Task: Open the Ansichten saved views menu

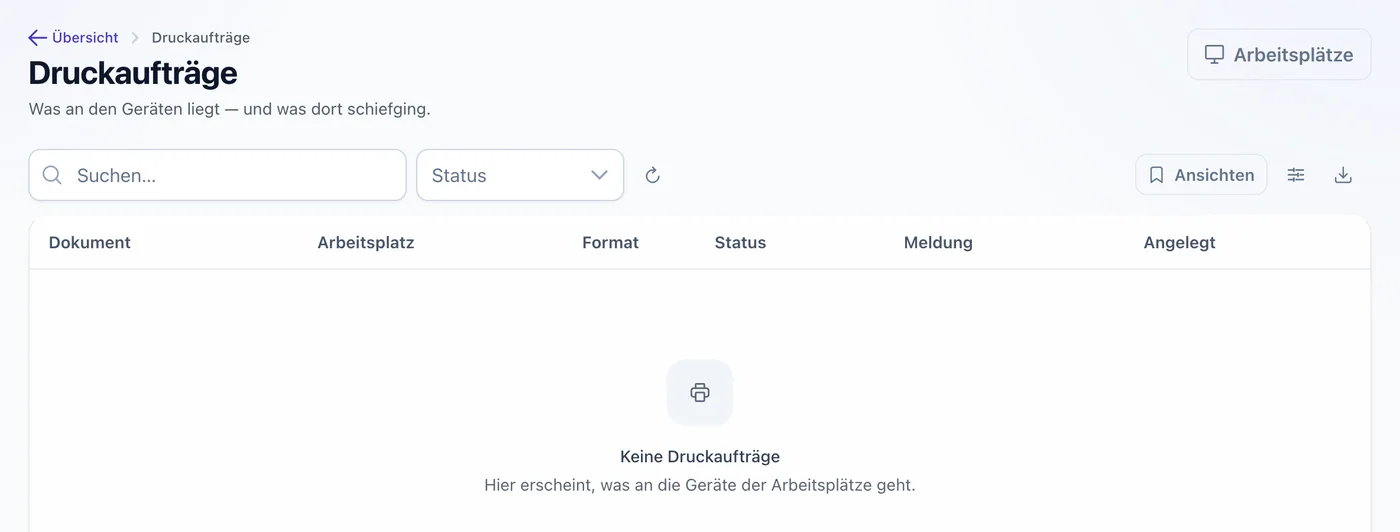Action: [x=1201, y=175]
